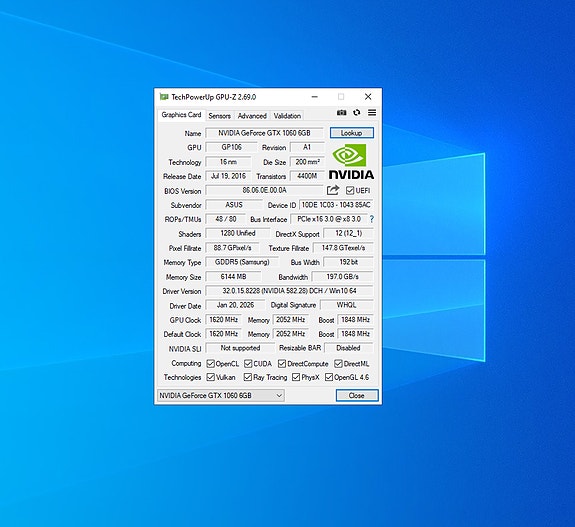Click the Transistors value 4400M
The height and width of the screenshot is (527, 575).
(x=307, y=176)
